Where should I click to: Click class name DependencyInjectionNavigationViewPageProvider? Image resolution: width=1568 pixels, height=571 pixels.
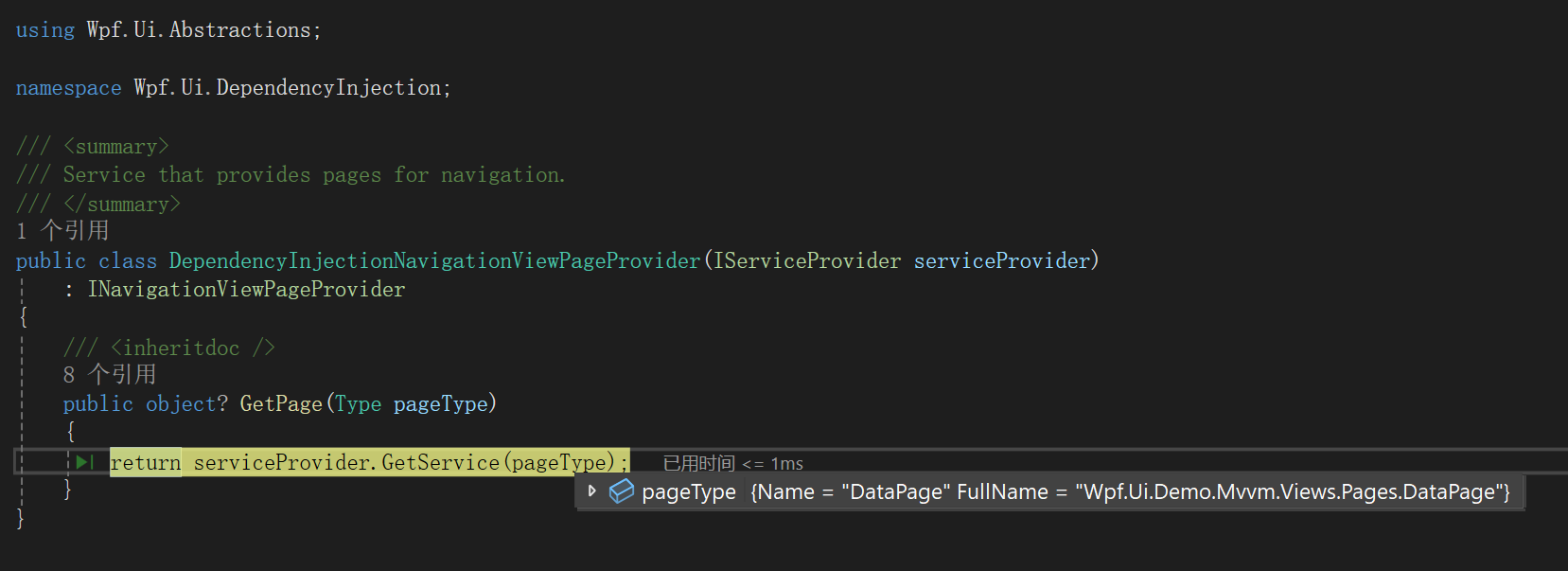click(434, 260)
